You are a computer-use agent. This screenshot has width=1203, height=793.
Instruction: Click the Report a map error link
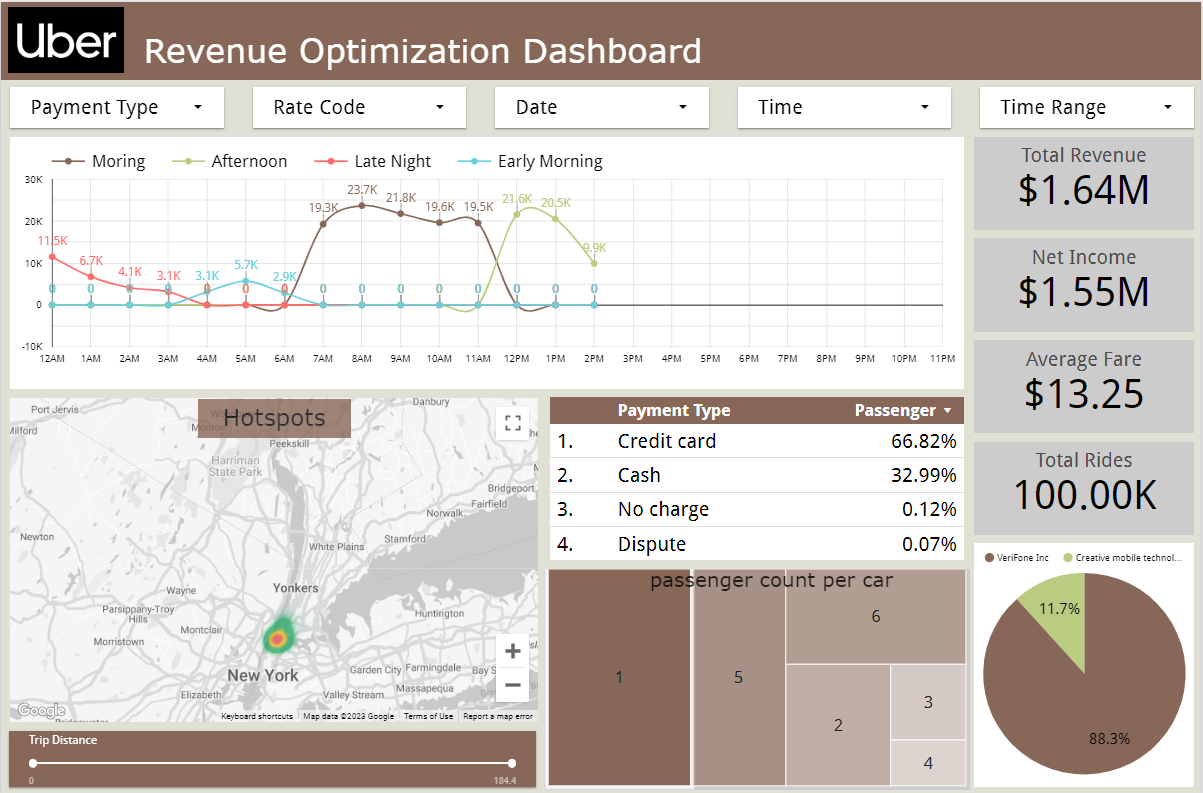(497, 716)
